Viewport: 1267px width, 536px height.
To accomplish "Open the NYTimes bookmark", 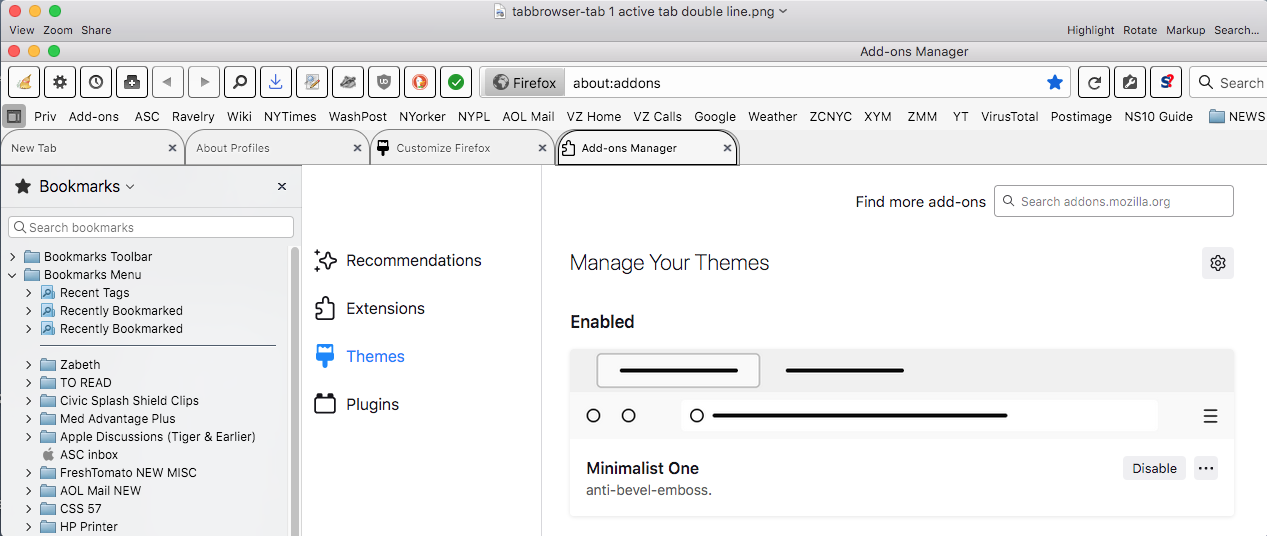I will click(290, 116).
